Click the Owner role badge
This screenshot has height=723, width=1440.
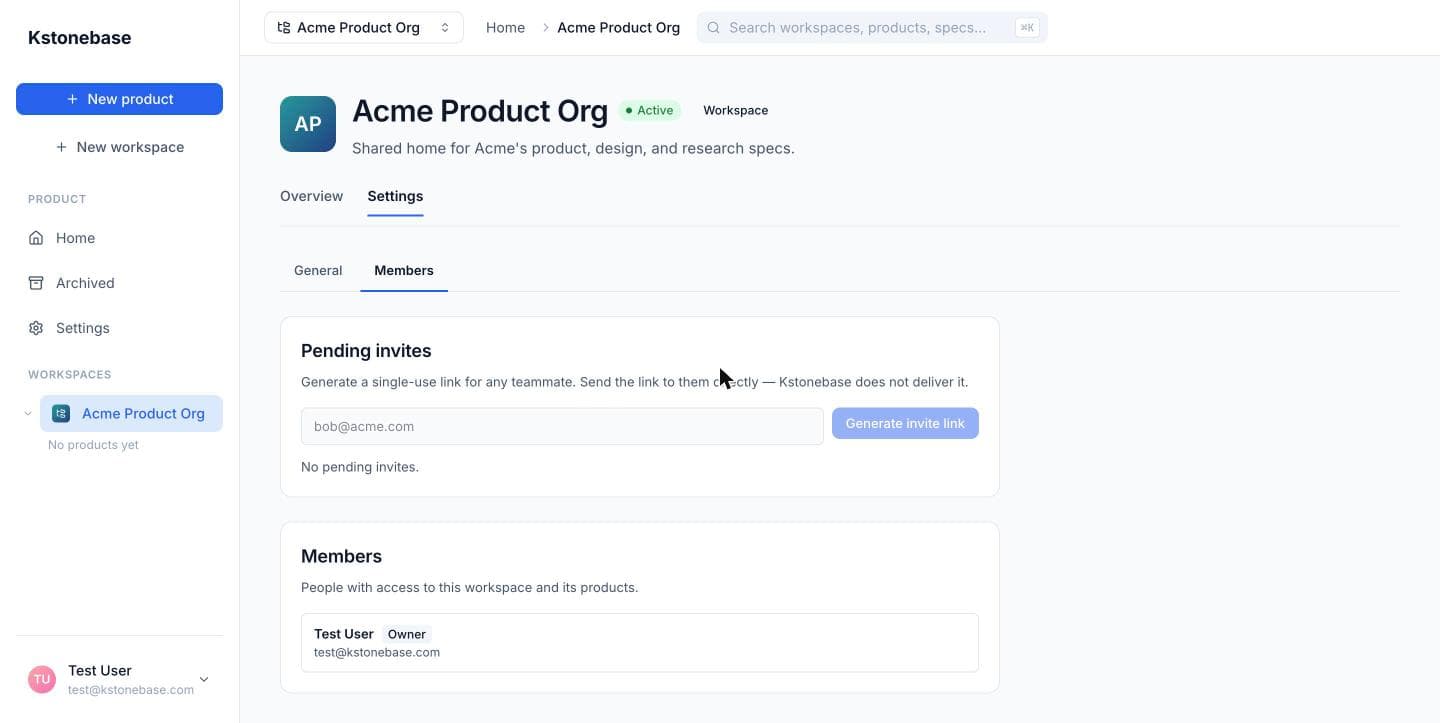pyautogui.click(x=407, y=634)
